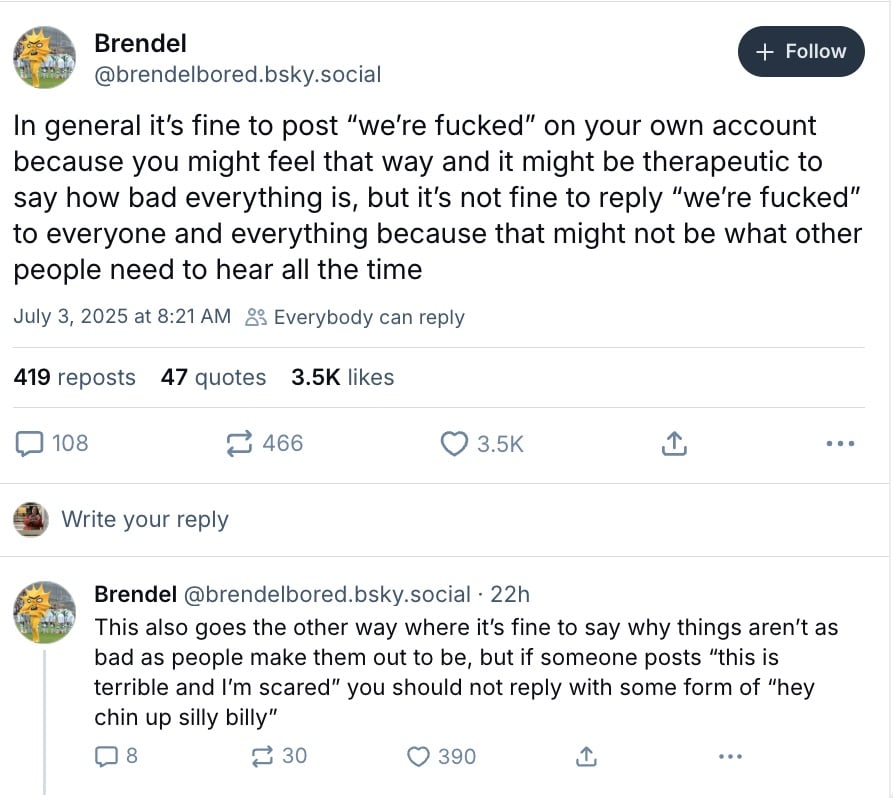Screen dimensions: 894x798
Task: Open the Everybody can reply settings
Action: (356, 317)
